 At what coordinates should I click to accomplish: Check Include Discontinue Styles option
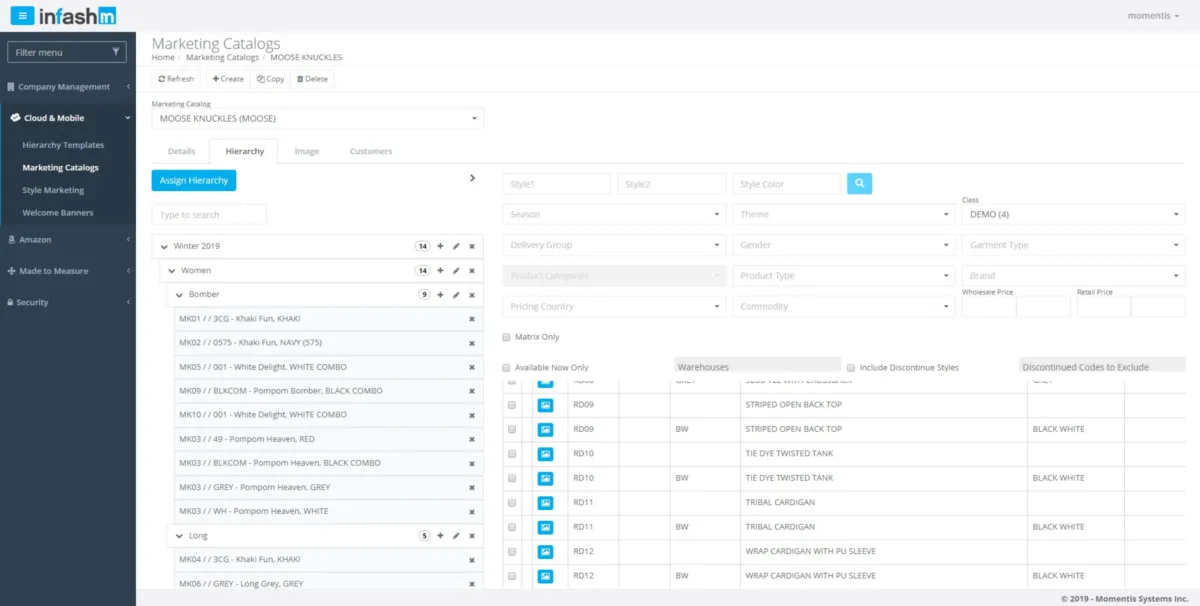click(851, 368)
